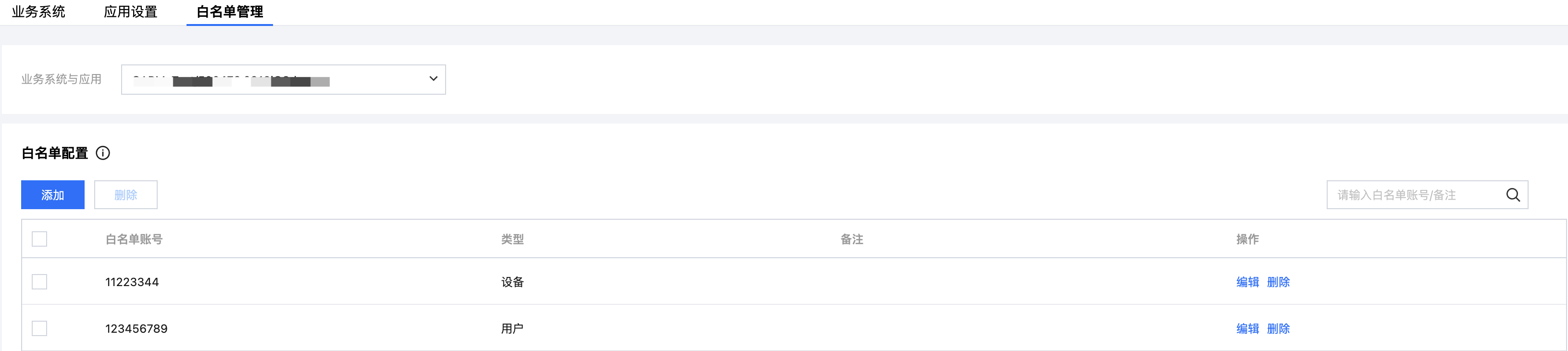
Task: Delete the 11223344 whitelist entry
Action: [x=1278, y=282]
